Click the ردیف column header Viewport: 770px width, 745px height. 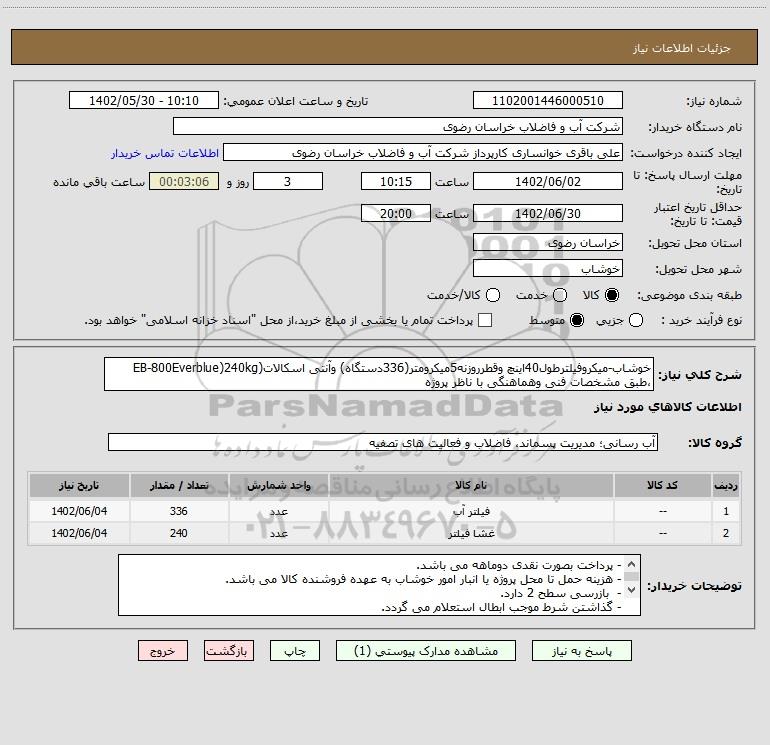[726, 485]
